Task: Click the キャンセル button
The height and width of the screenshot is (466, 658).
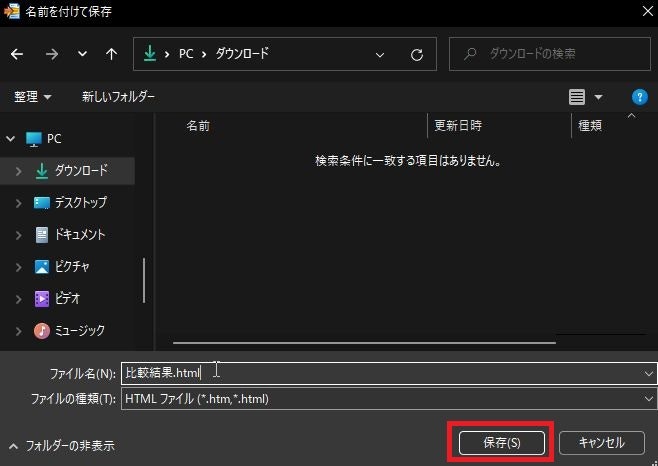Action: (602, 443)
